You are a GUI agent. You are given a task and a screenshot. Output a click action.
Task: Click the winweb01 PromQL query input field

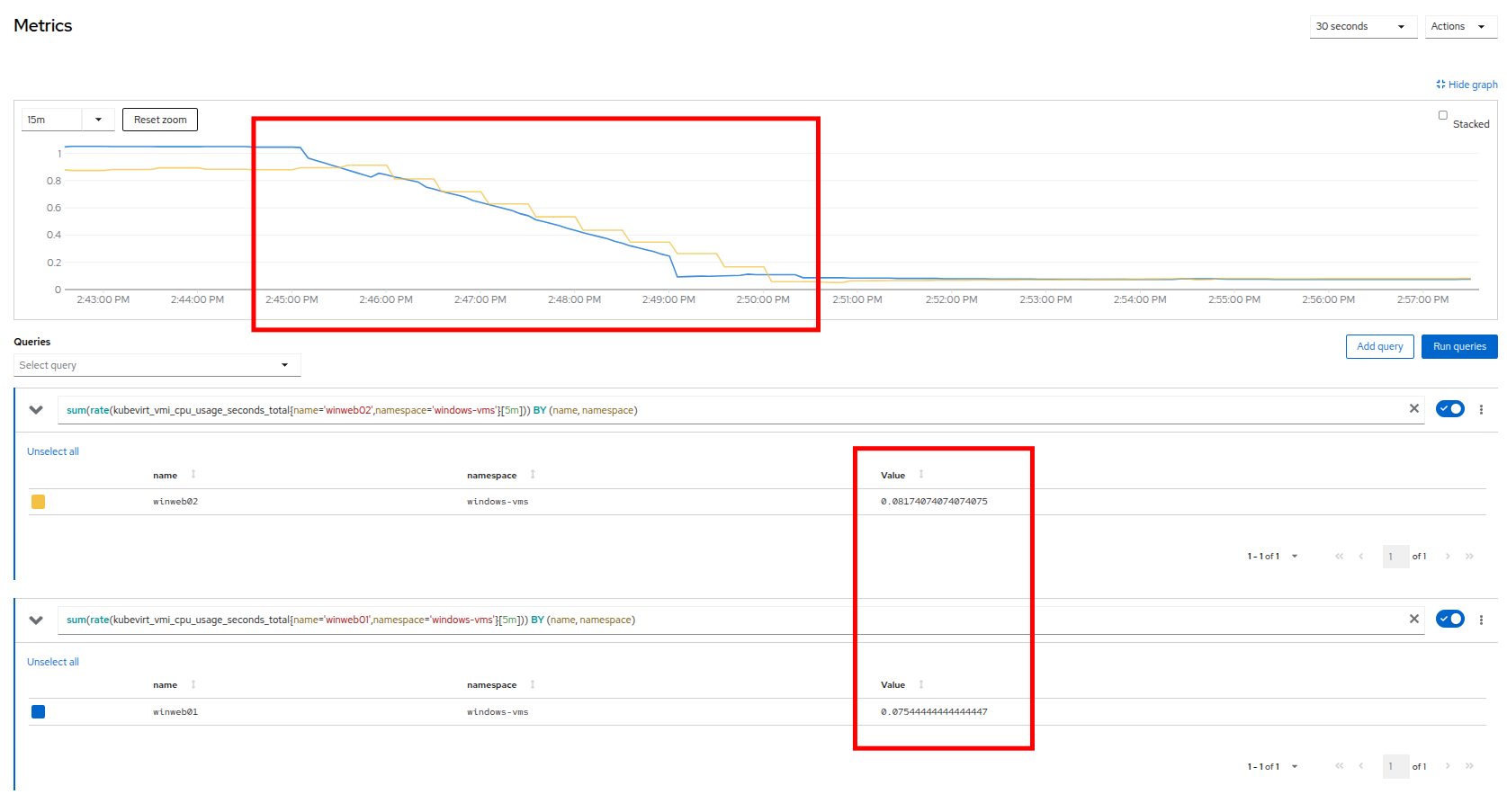click(x=720, y=620)
